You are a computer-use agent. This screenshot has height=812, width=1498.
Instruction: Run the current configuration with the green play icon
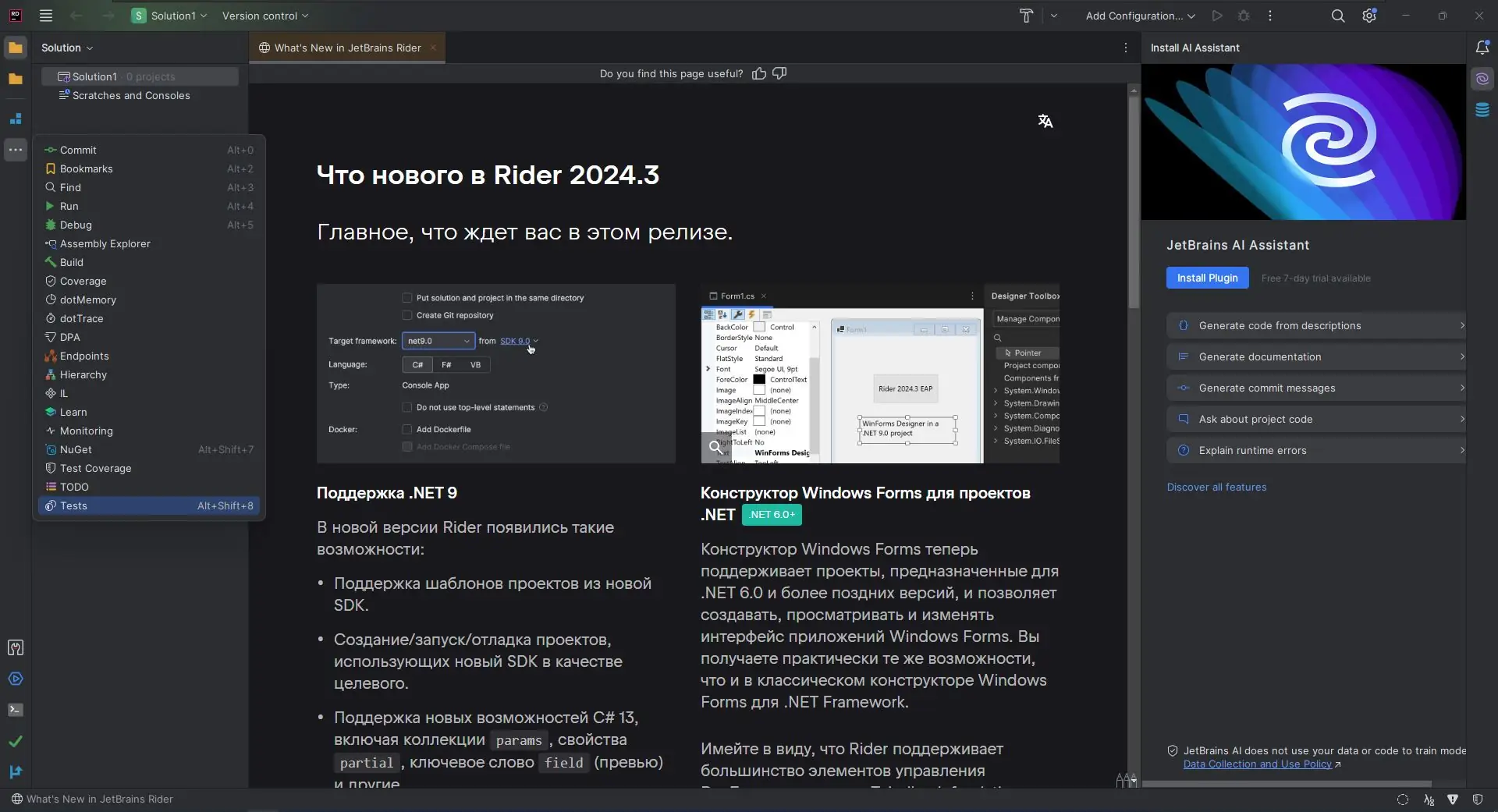pos(1217,16)
